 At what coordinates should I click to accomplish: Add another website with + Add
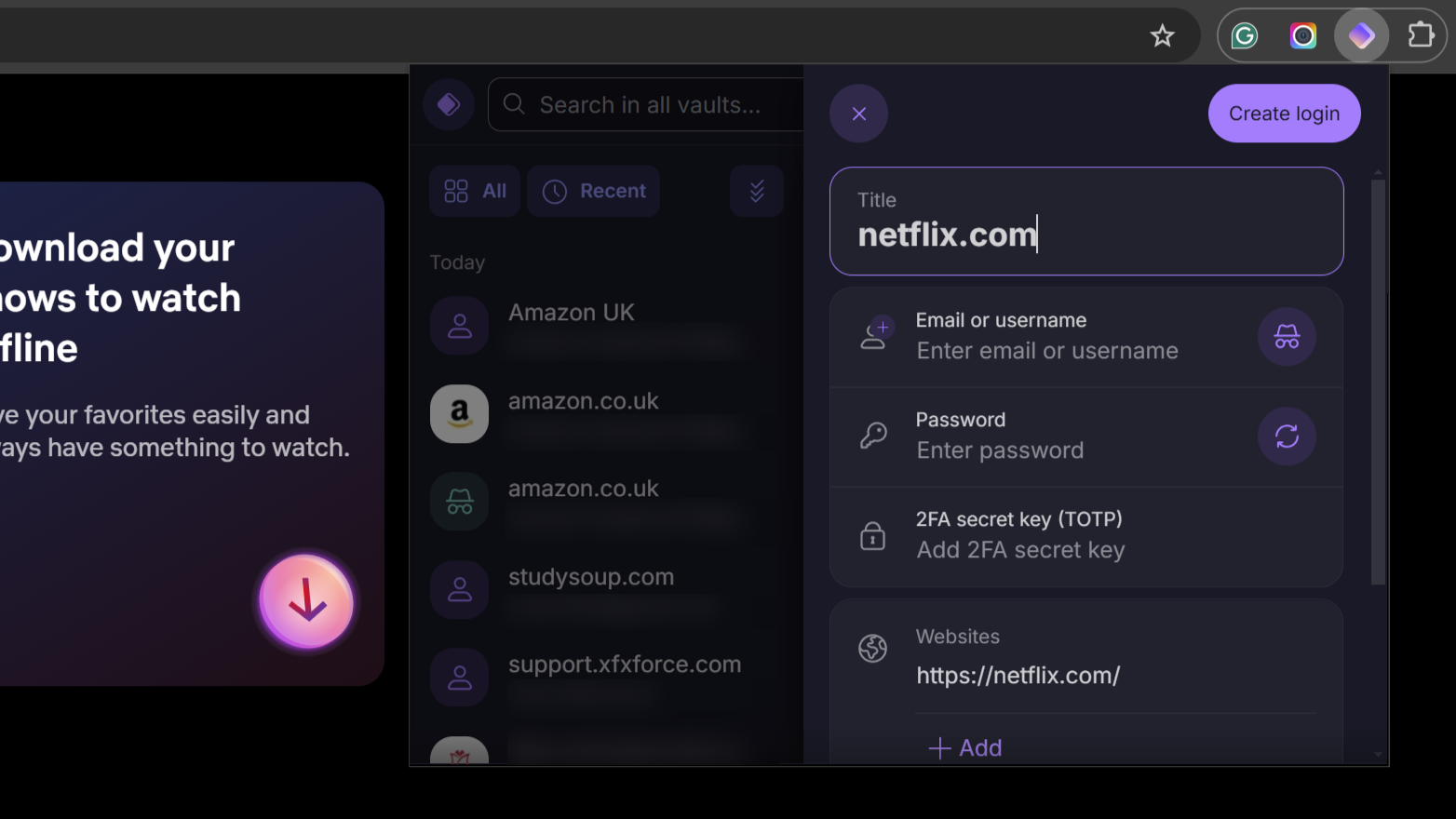pos(965,748)
